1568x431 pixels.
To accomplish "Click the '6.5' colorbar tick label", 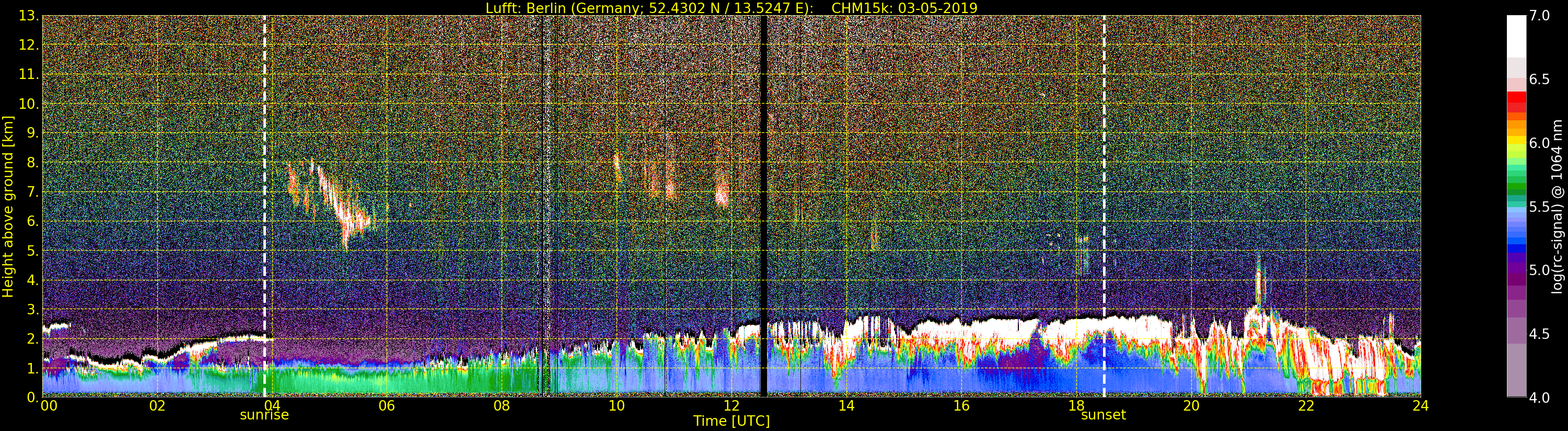I will coord(1539,80).
